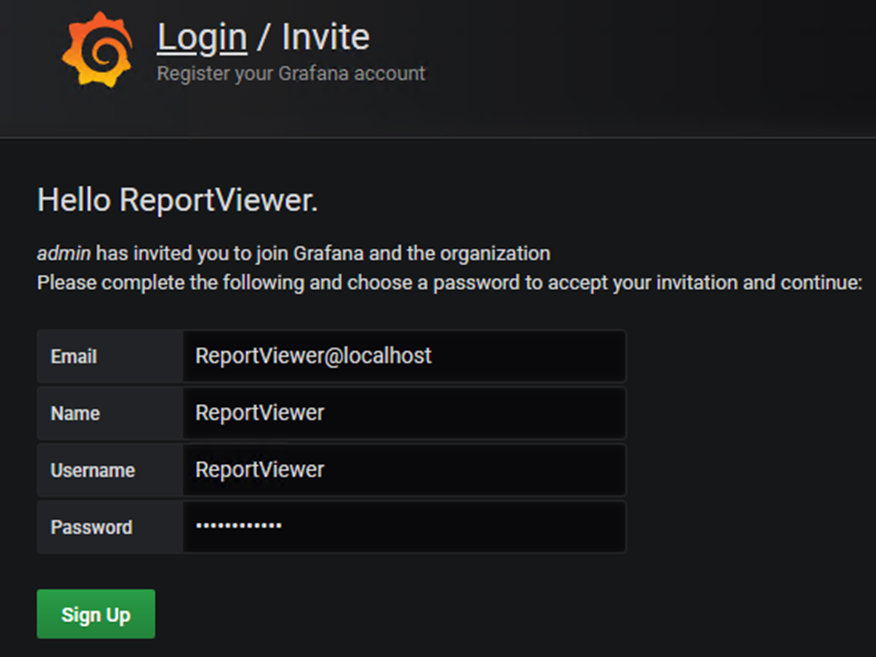
Task: Focus the Username input field
Action: 404,470
